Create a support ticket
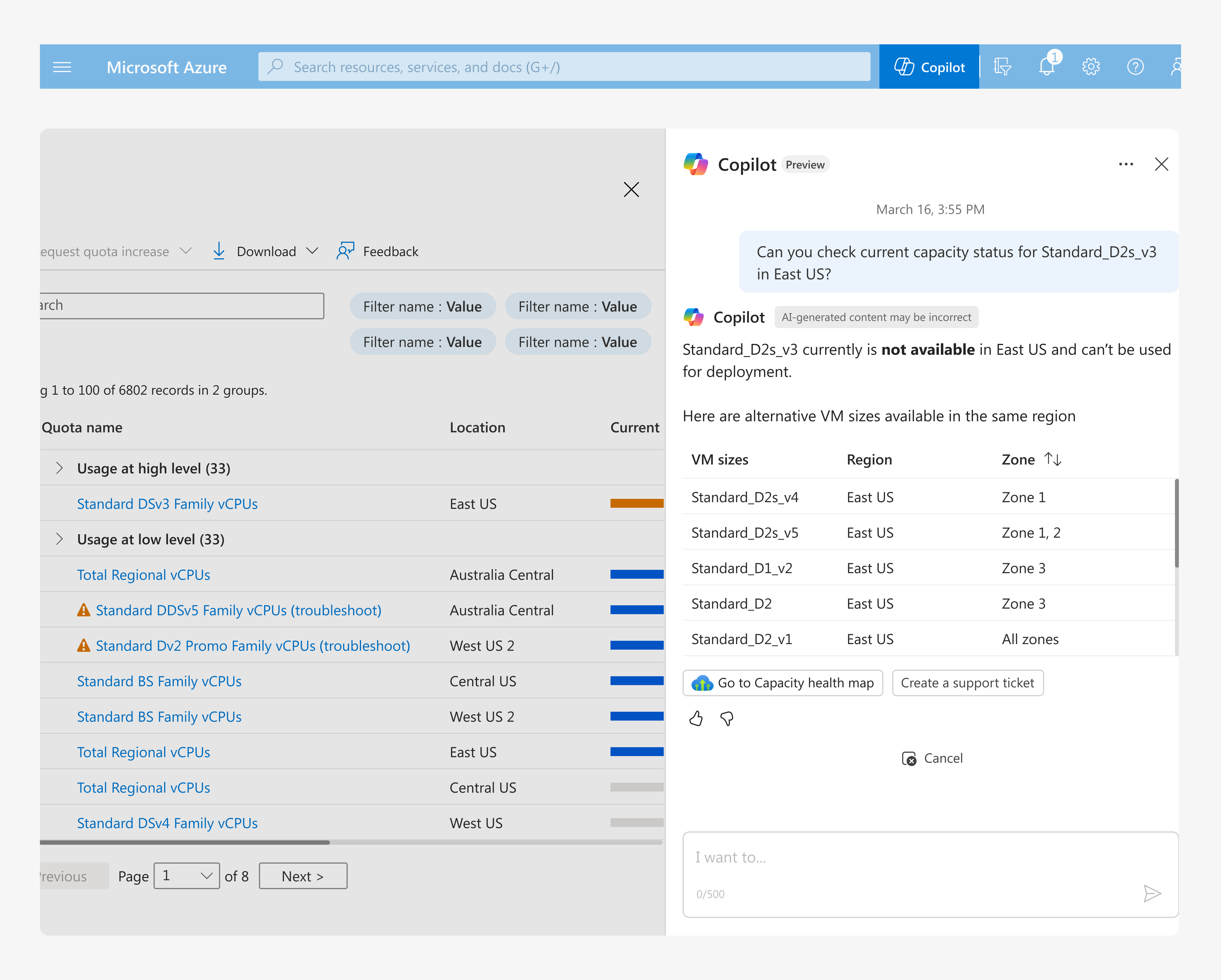 click(967, 683)
